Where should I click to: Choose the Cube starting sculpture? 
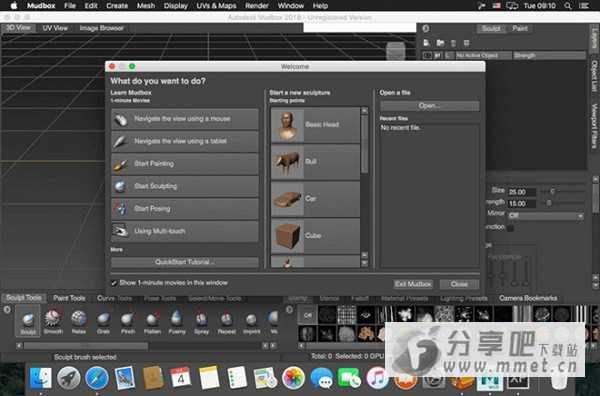point(315,236)
